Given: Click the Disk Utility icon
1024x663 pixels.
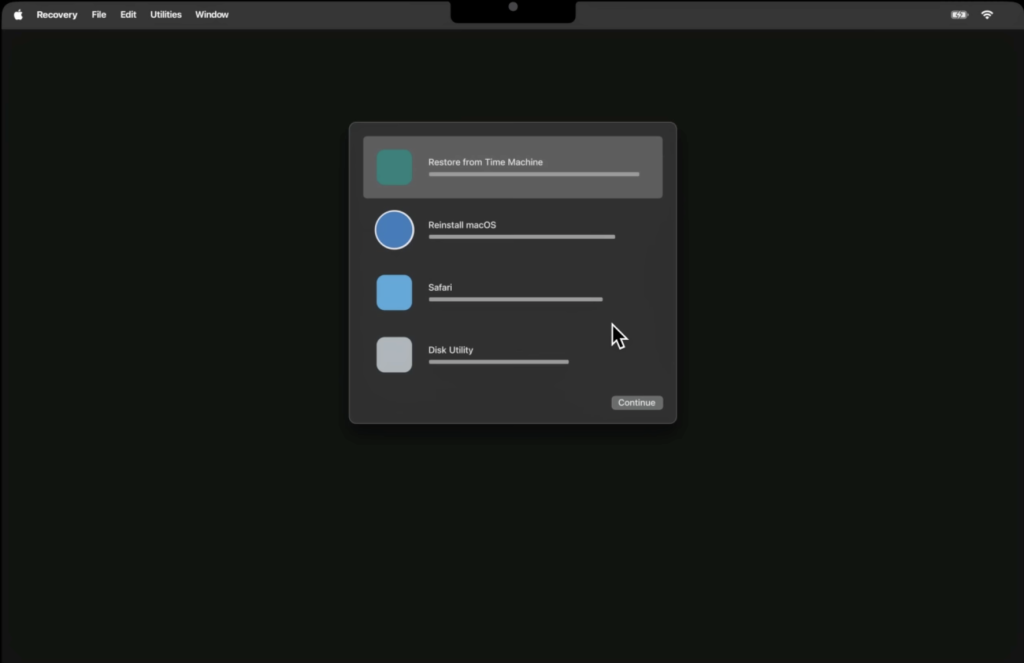Looking at the screenshot, I should [x=394, y=354].
